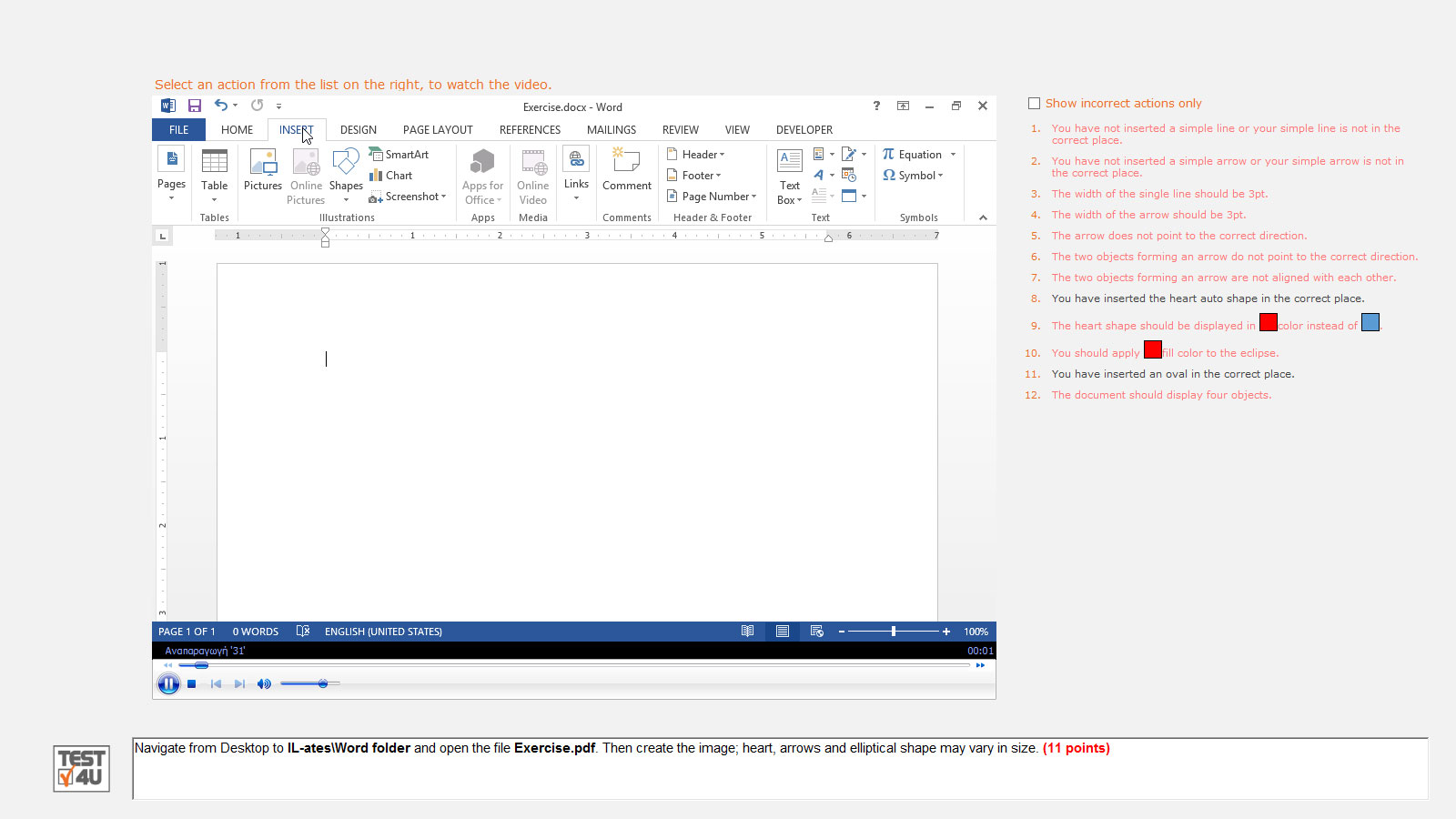This screenshot has height=819, width=1456.
Task: Switch to the PAGE LAYOUT tab
Action: click(x=438, y=130)
